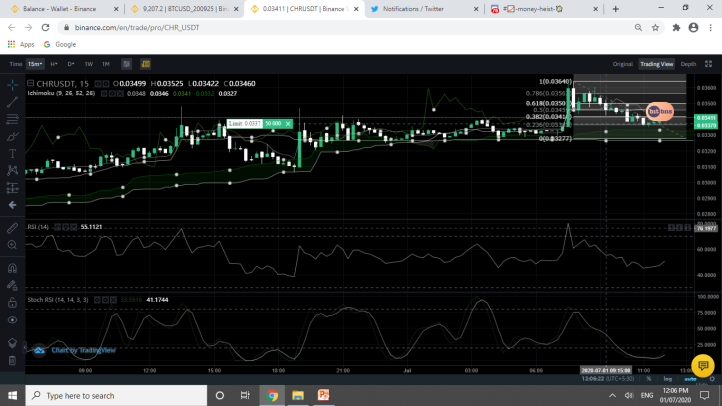722x406 pixels.
Task: Open File Explorer from the taskbar
Action: (298, 395)
